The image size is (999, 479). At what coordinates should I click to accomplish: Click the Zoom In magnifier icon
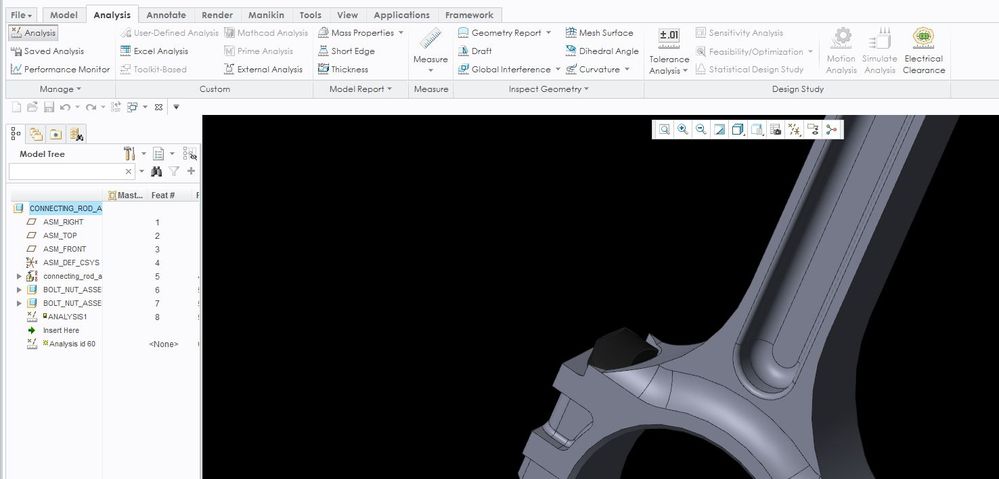pos(683,129)
